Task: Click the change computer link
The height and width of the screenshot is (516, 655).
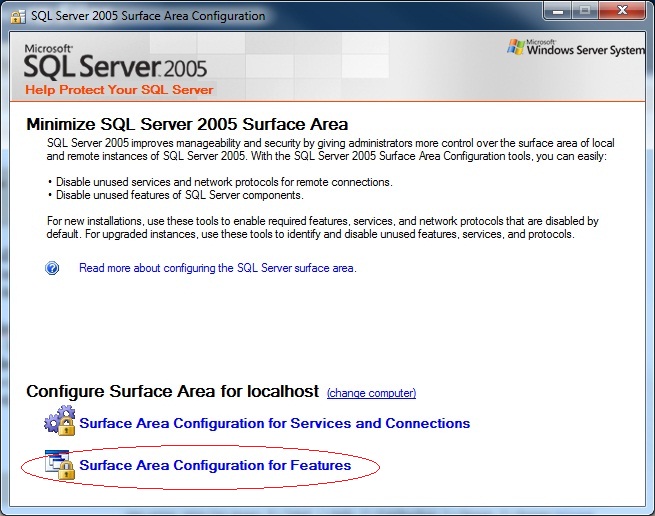Action: click(x=371, y=393)
